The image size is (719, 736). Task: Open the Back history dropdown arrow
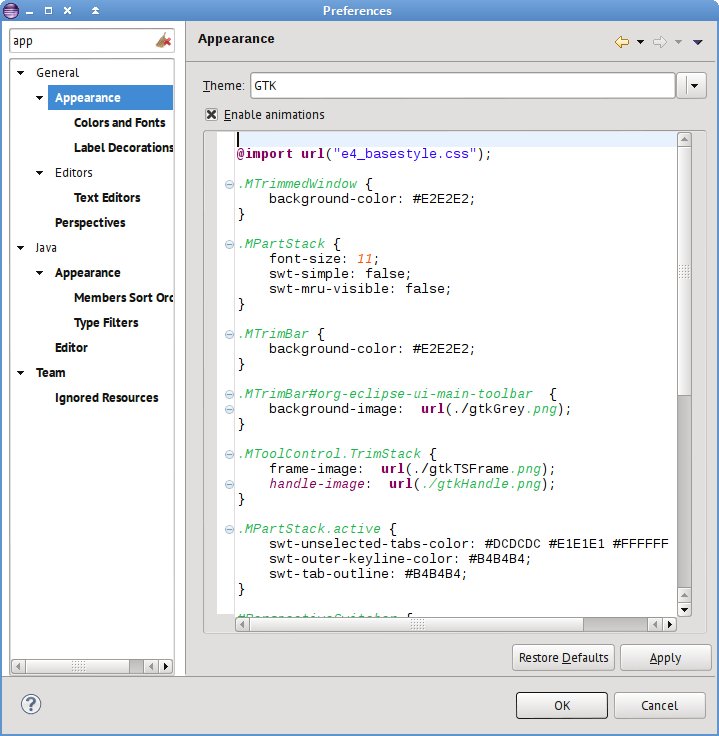(x=640, y=42)
